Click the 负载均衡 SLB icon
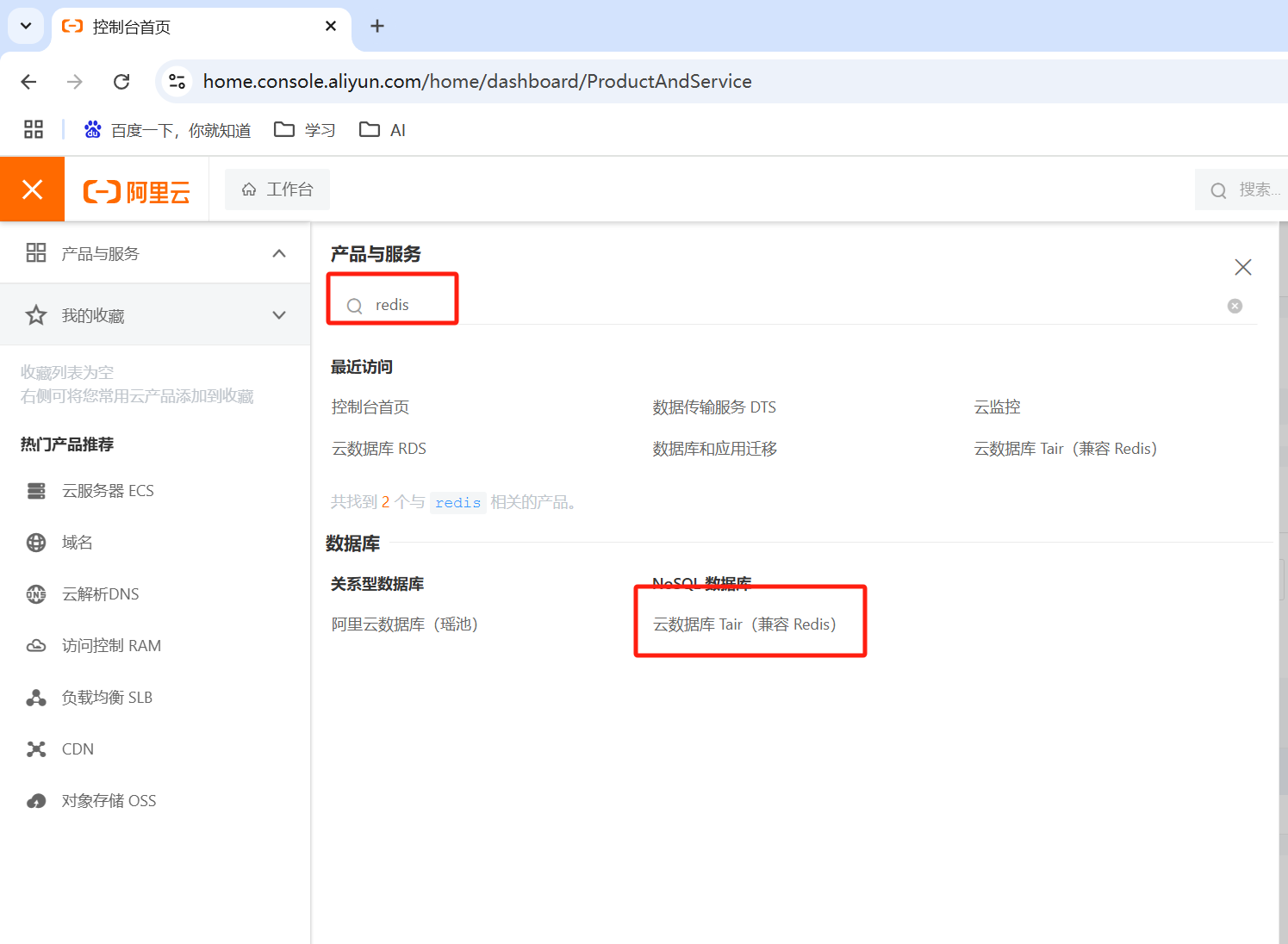1288x944 pixels. tap(35, 697)
